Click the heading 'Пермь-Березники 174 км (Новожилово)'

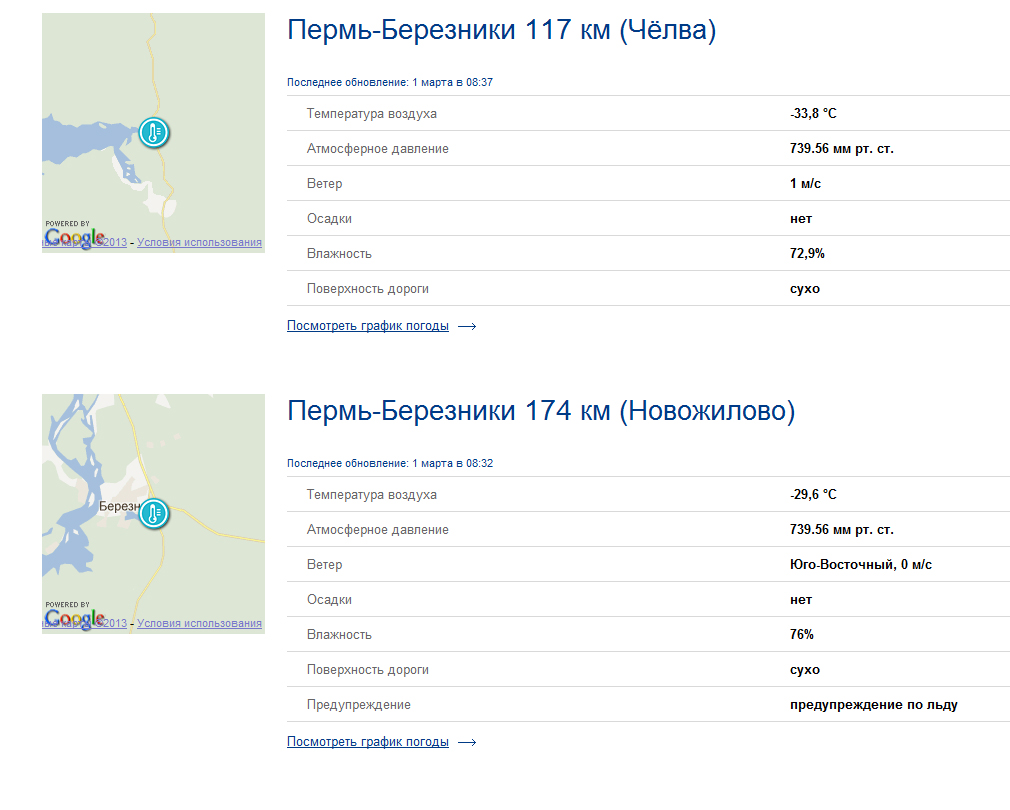(541, 411)
